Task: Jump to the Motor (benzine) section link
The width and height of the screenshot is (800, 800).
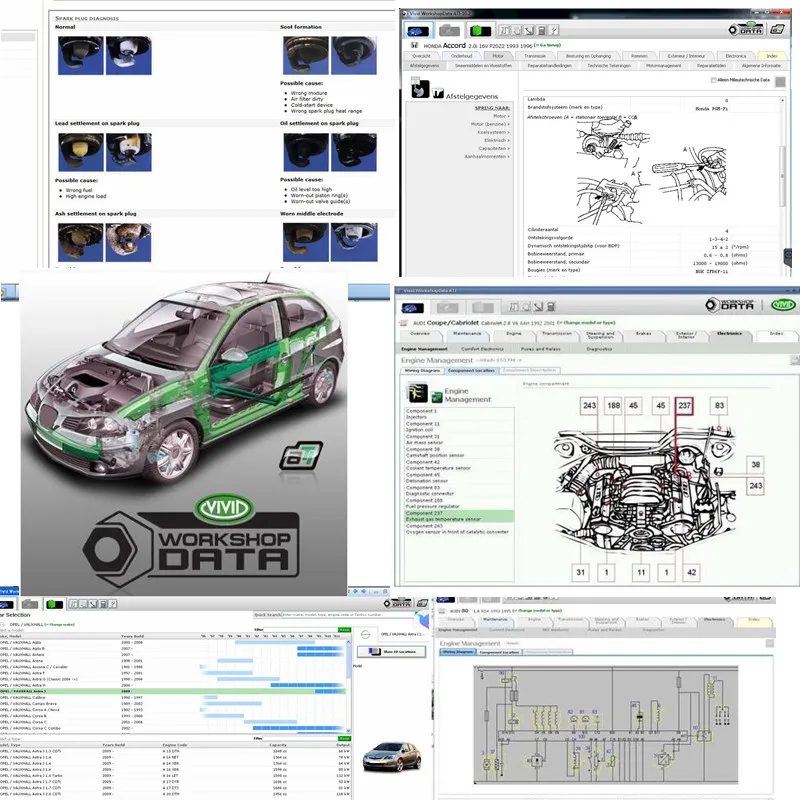Action: (490, 124)
